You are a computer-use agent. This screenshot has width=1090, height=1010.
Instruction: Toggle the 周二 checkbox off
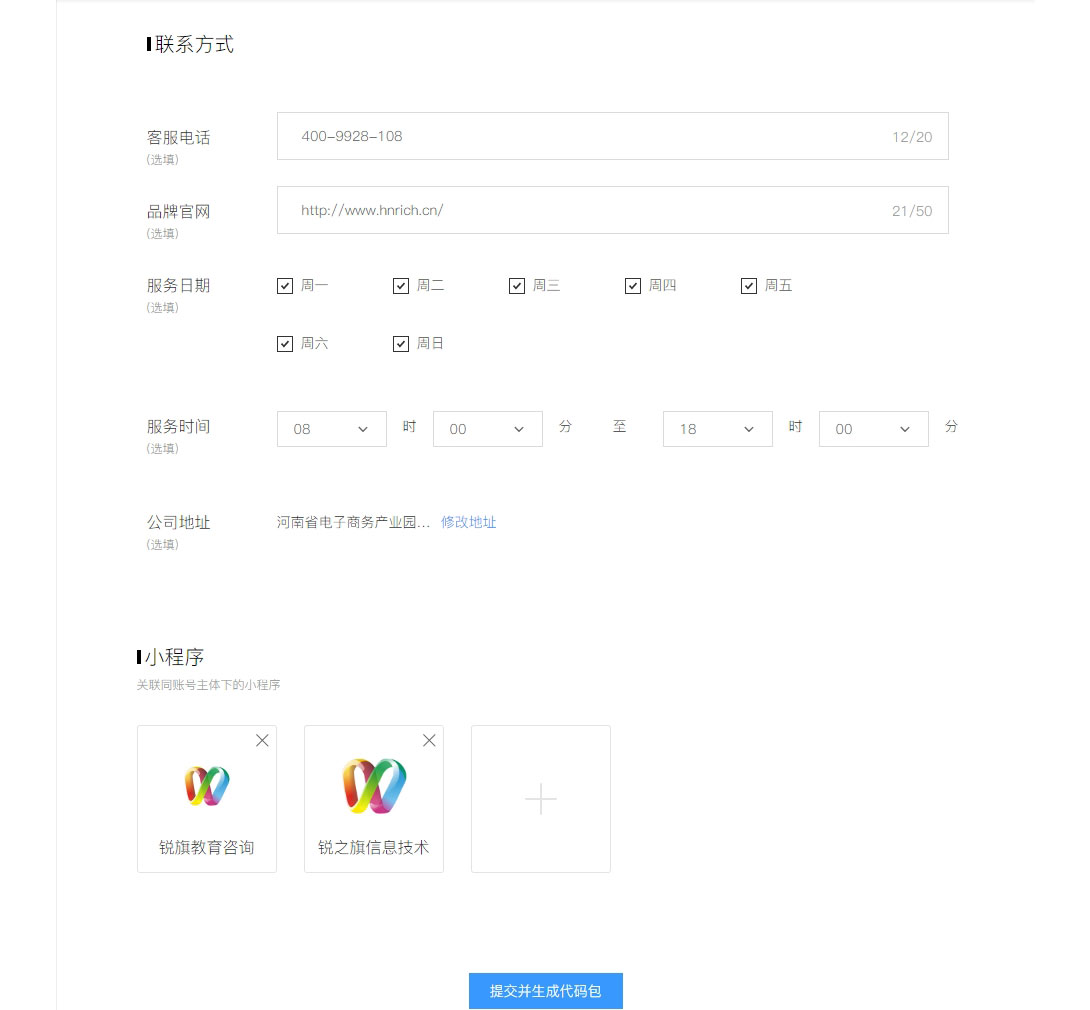(x=401, y=285)
